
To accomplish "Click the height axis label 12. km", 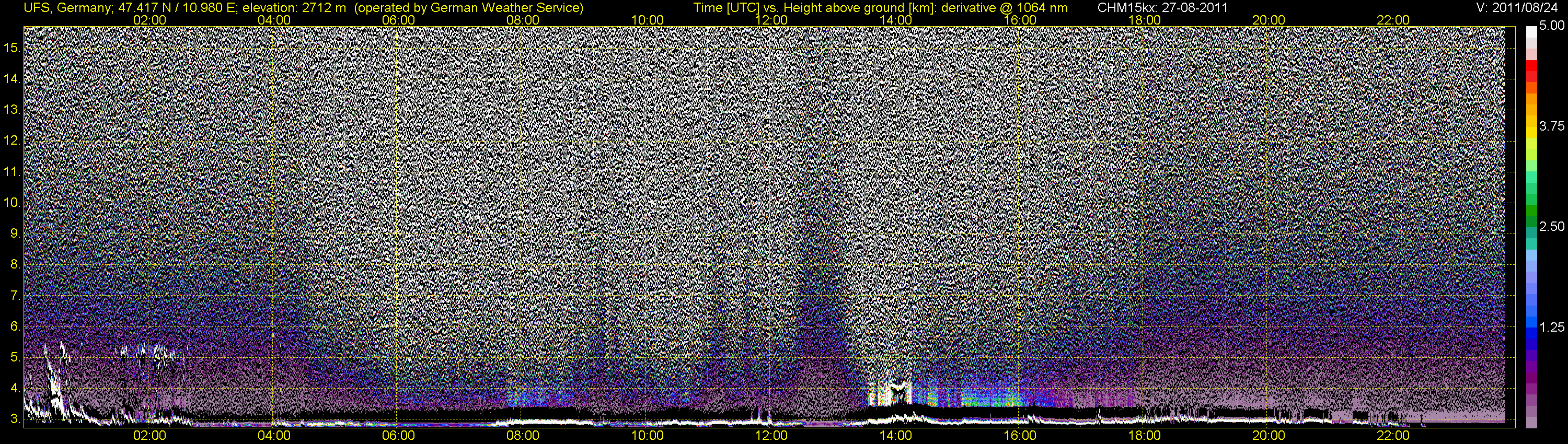I will coord(12,141).
